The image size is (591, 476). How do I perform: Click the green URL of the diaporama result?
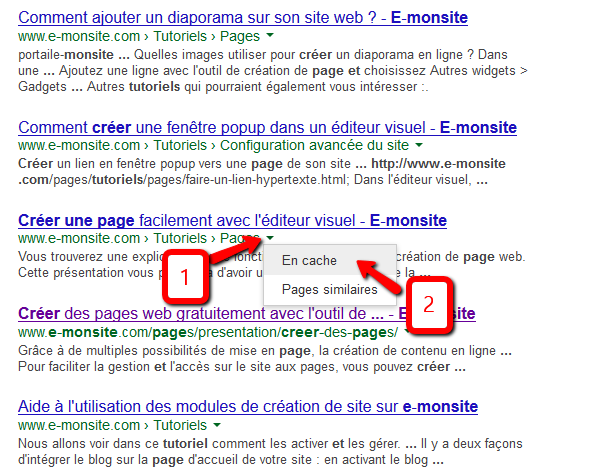[139, 36]
